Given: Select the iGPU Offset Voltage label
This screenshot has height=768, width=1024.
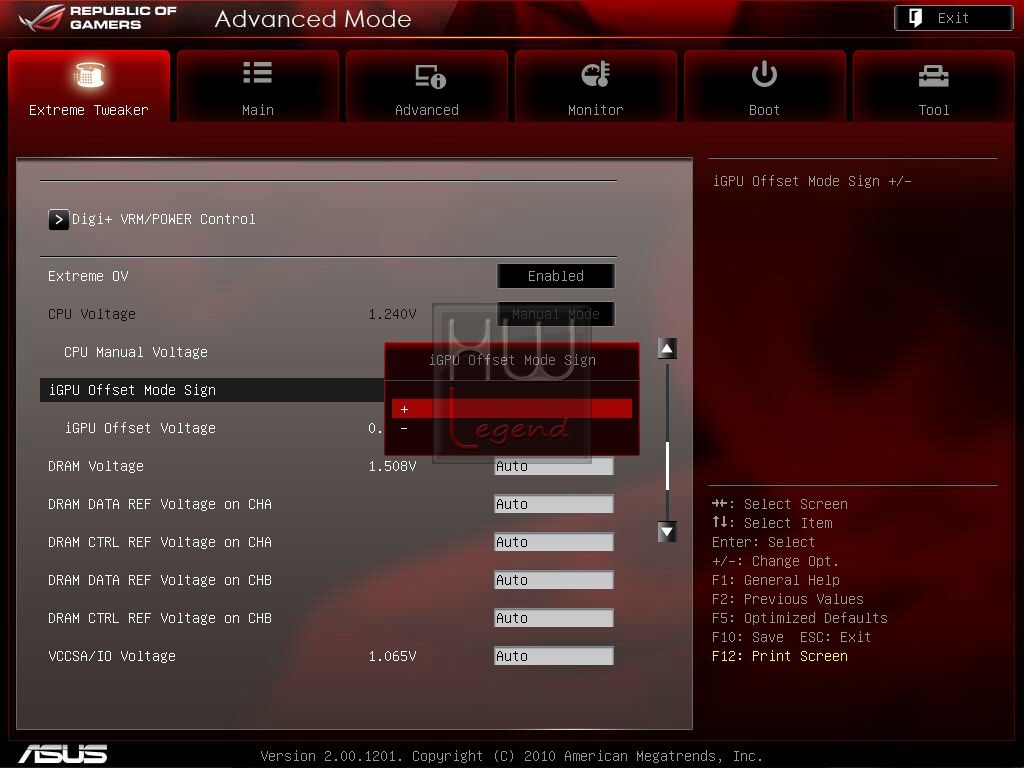Looking at the screenshot, I should (140, 428).
